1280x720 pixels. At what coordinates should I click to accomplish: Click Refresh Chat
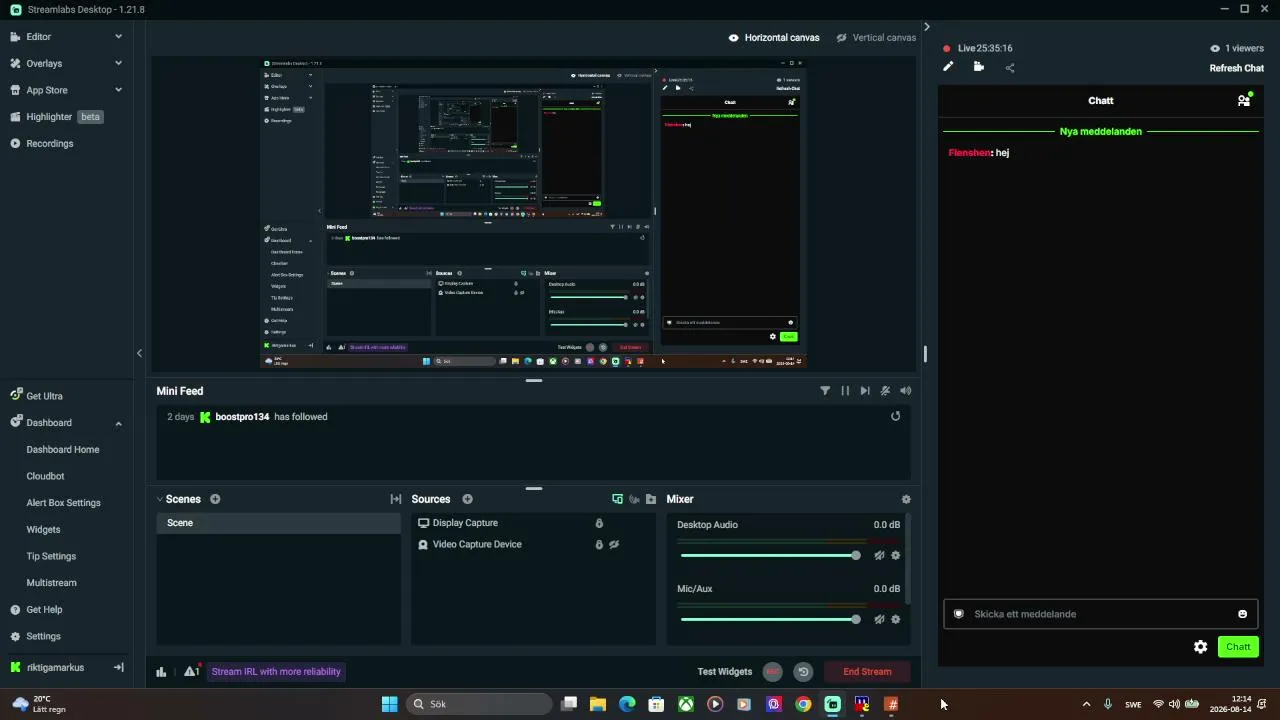coord(1237,68)
